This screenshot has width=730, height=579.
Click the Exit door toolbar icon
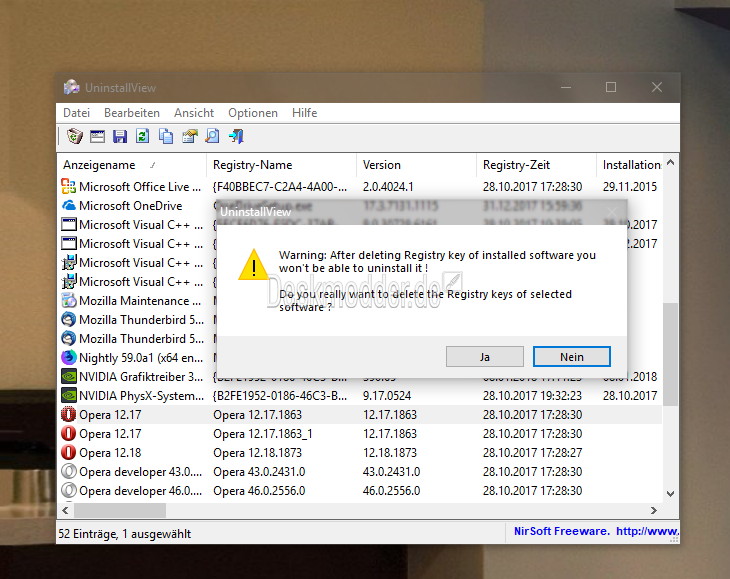tap(236, 136)
